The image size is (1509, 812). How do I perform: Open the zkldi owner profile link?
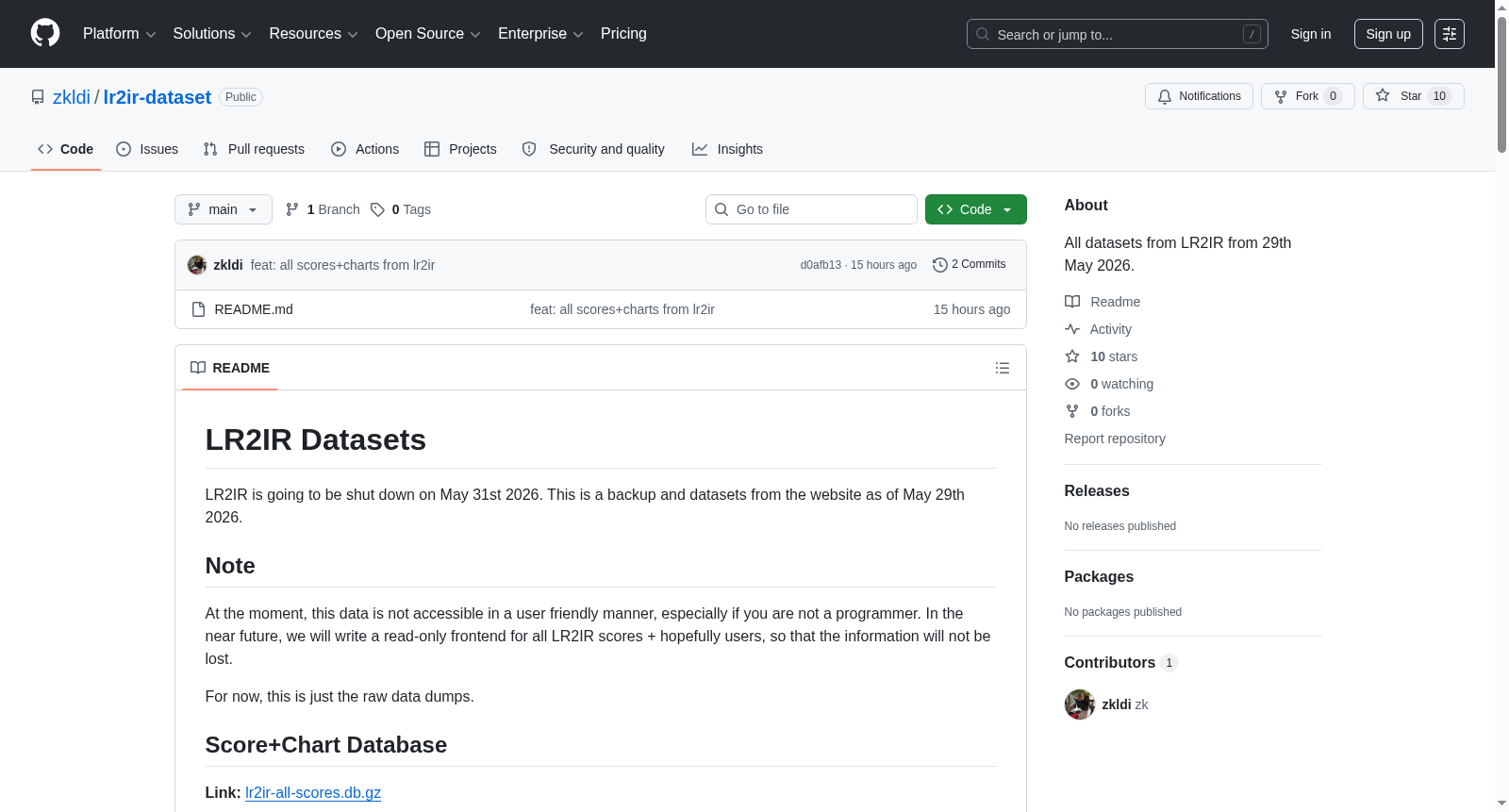click(x=72, y=97)
